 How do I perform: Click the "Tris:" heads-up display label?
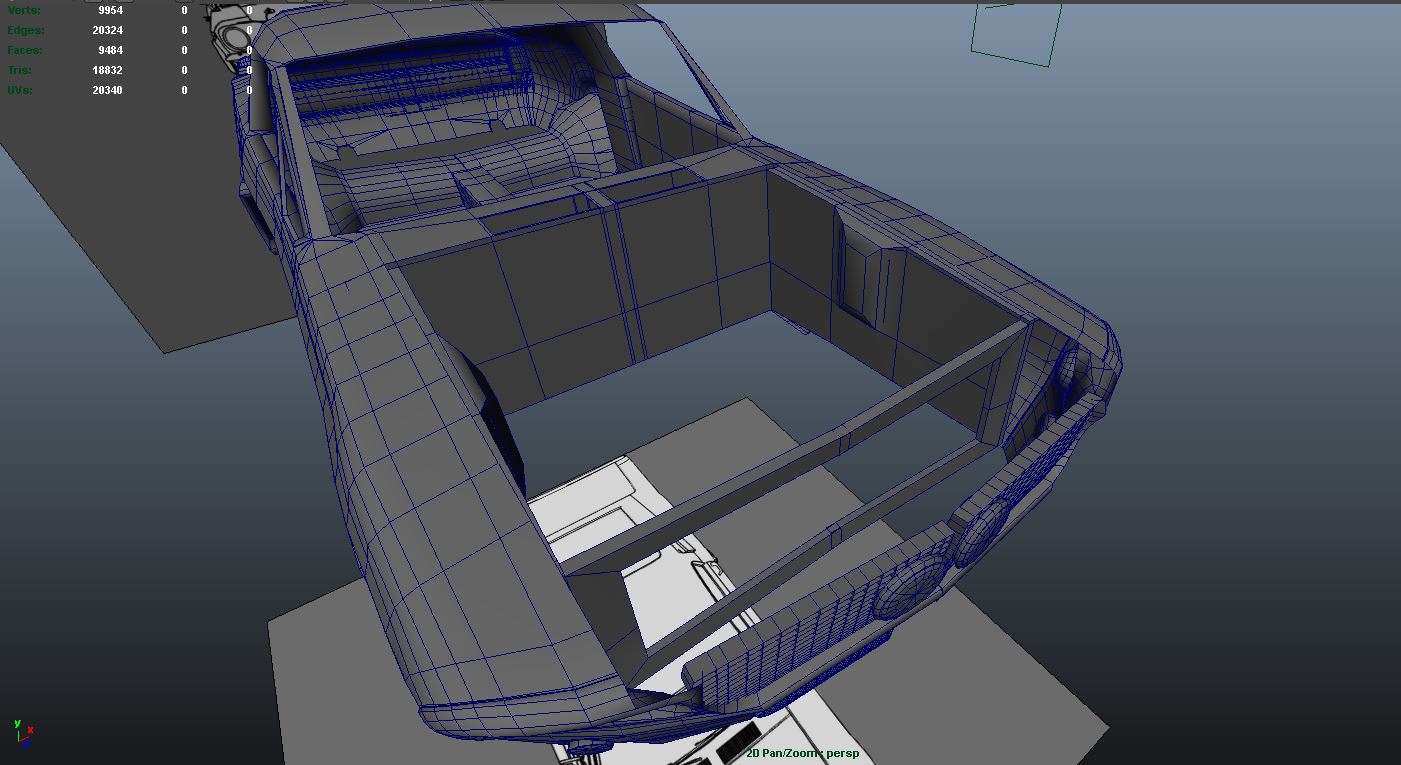(x=20, y=70)
